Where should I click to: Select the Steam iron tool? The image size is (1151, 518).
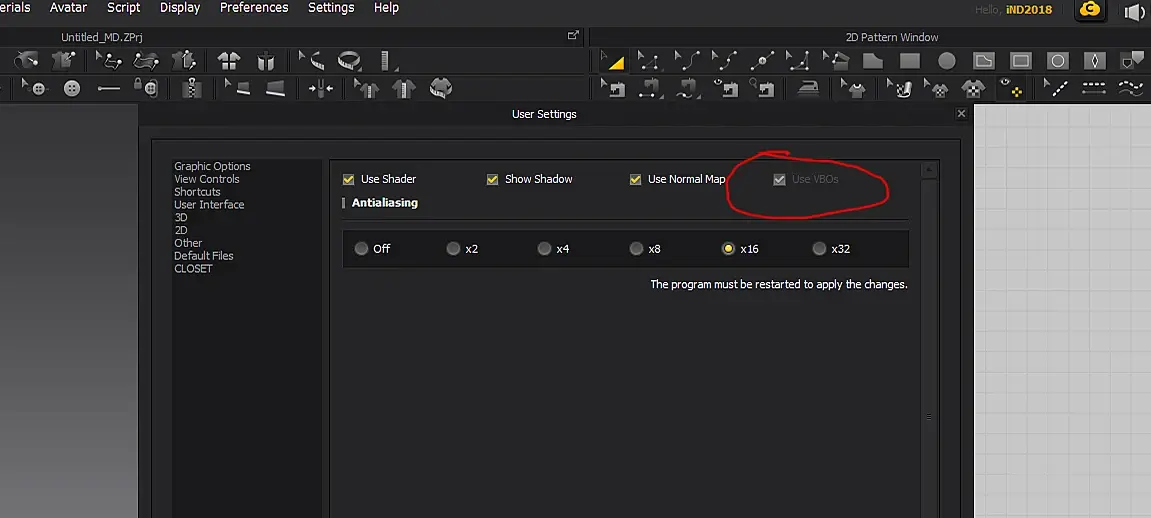(x=808, y=89)
